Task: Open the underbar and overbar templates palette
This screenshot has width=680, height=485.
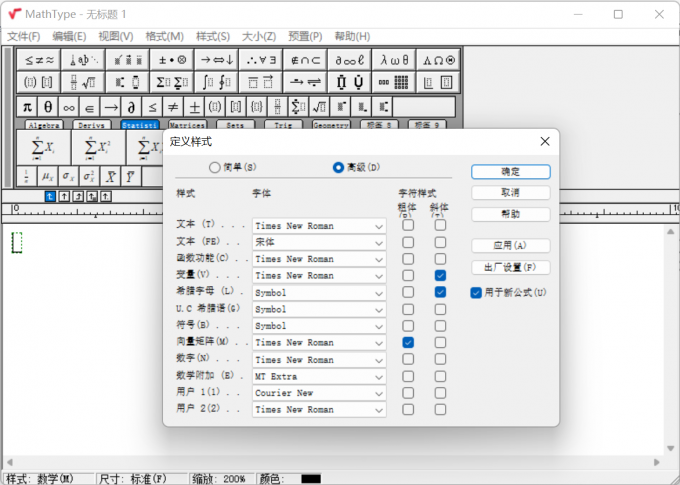Action: tap(261, 82)
